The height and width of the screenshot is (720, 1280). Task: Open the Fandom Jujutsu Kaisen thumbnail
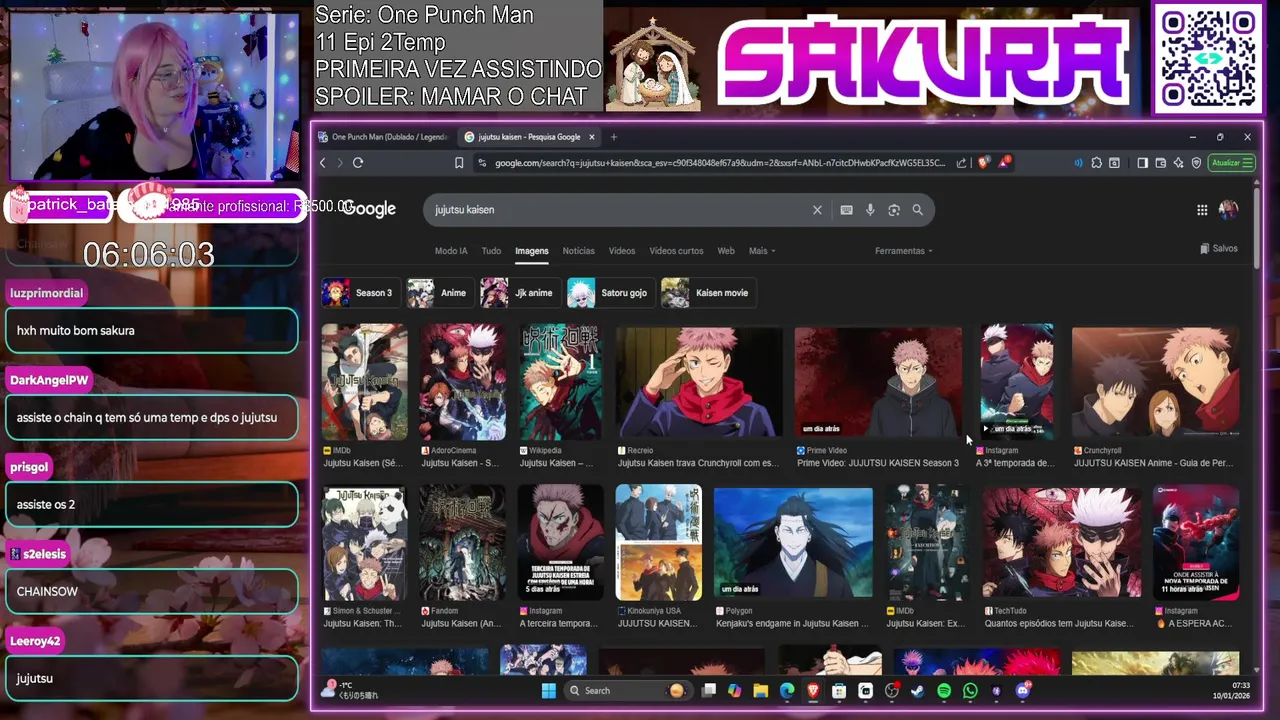[462, 542]
